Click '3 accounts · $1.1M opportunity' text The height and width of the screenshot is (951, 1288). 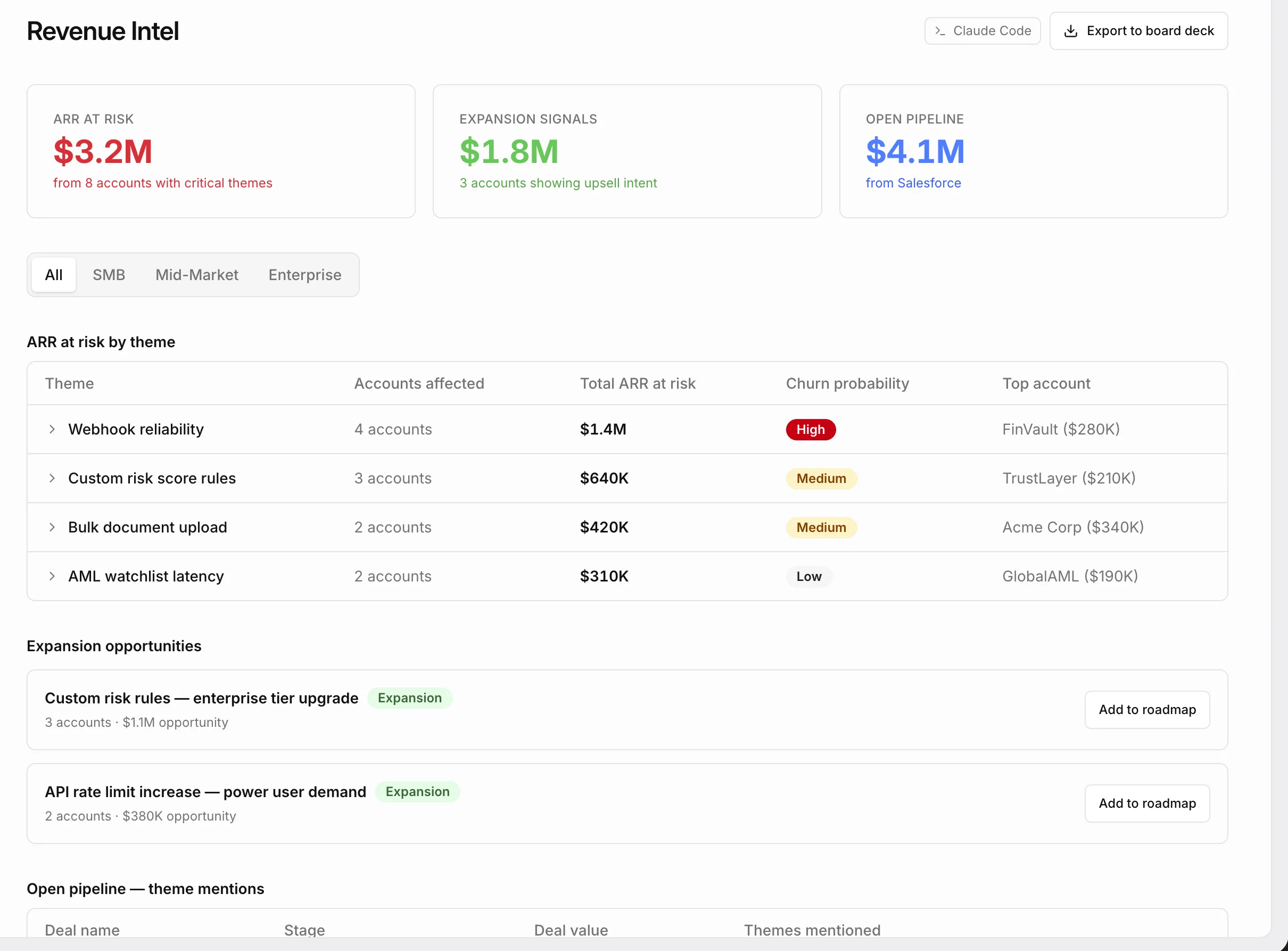click(137, 723)
